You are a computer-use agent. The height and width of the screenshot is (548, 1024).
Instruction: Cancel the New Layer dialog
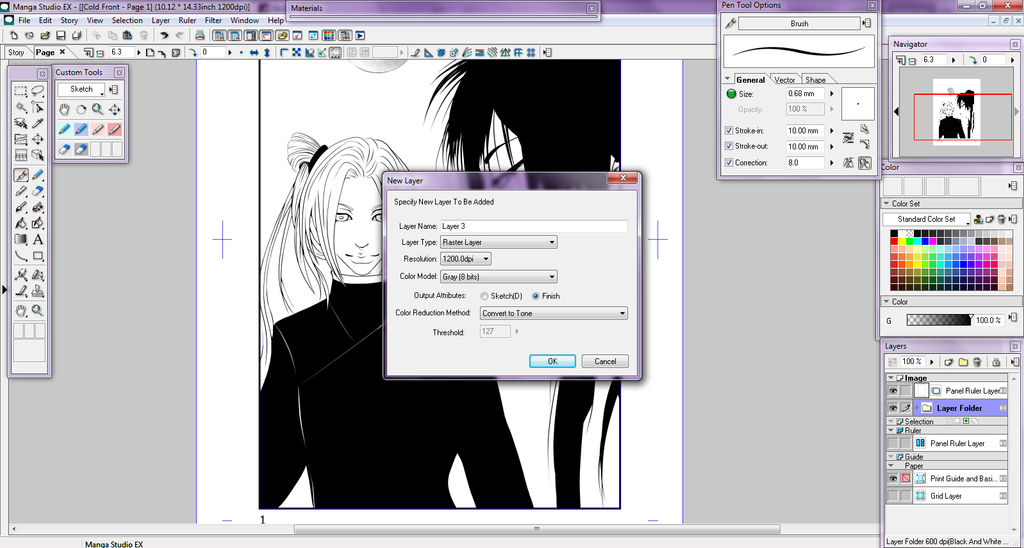[605, 361]
